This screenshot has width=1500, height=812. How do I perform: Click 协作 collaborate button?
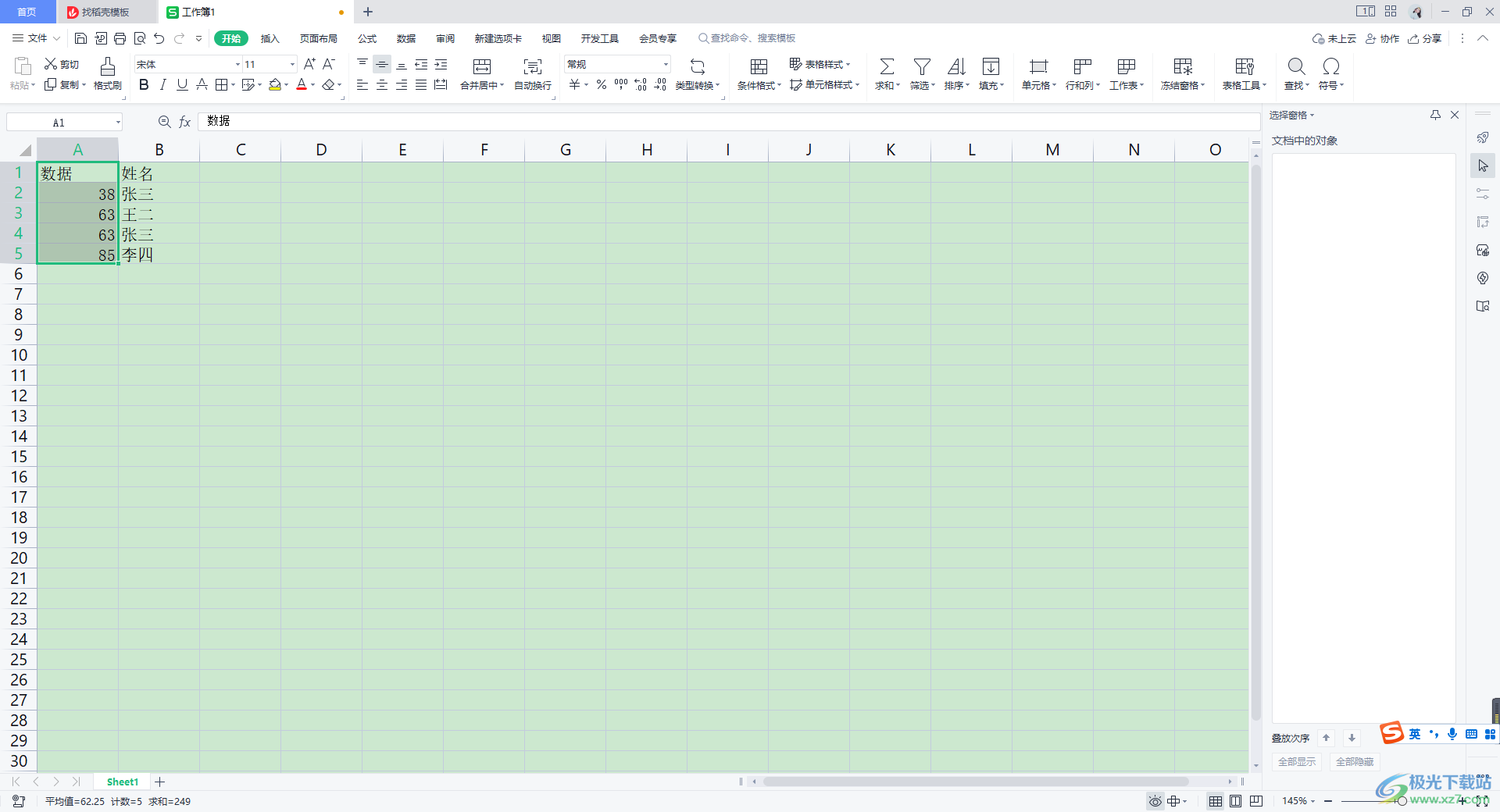pos(1382,38)
